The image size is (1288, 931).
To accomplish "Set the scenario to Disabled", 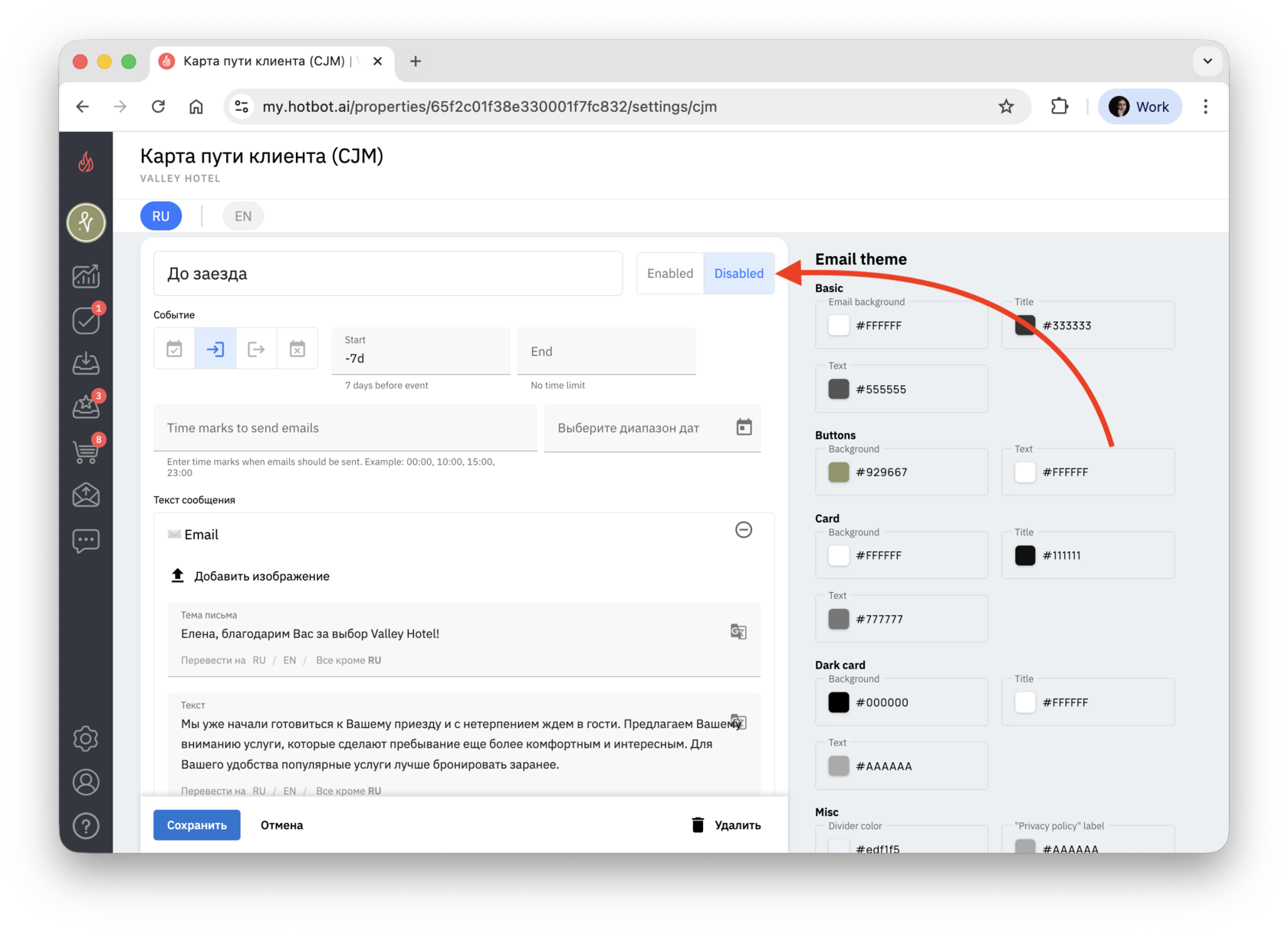I will 739,273.
